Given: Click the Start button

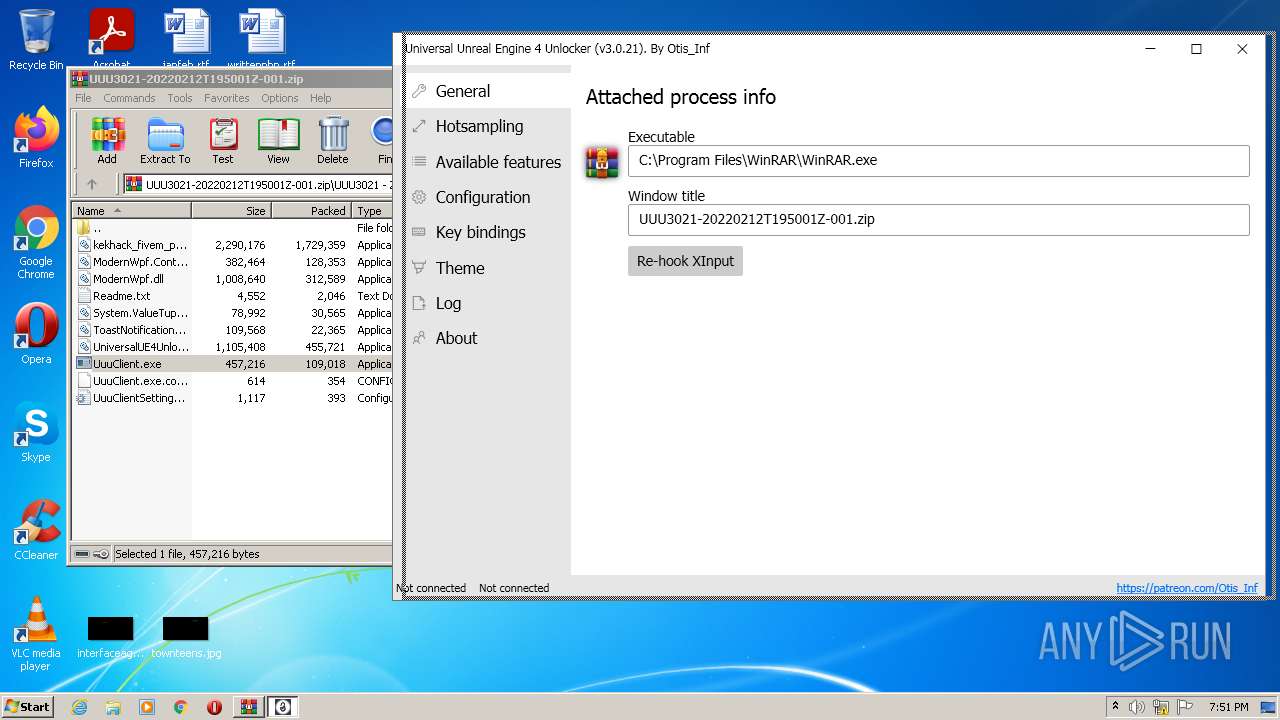Looking at the screenshot, I should tap(27, 707).
